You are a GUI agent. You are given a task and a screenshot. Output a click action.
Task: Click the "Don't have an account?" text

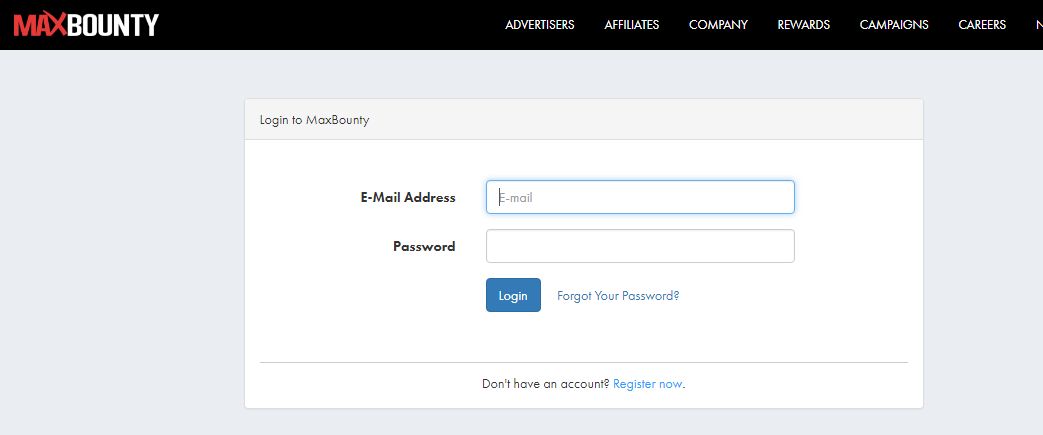pyautogui.click(x=545, y=384)
